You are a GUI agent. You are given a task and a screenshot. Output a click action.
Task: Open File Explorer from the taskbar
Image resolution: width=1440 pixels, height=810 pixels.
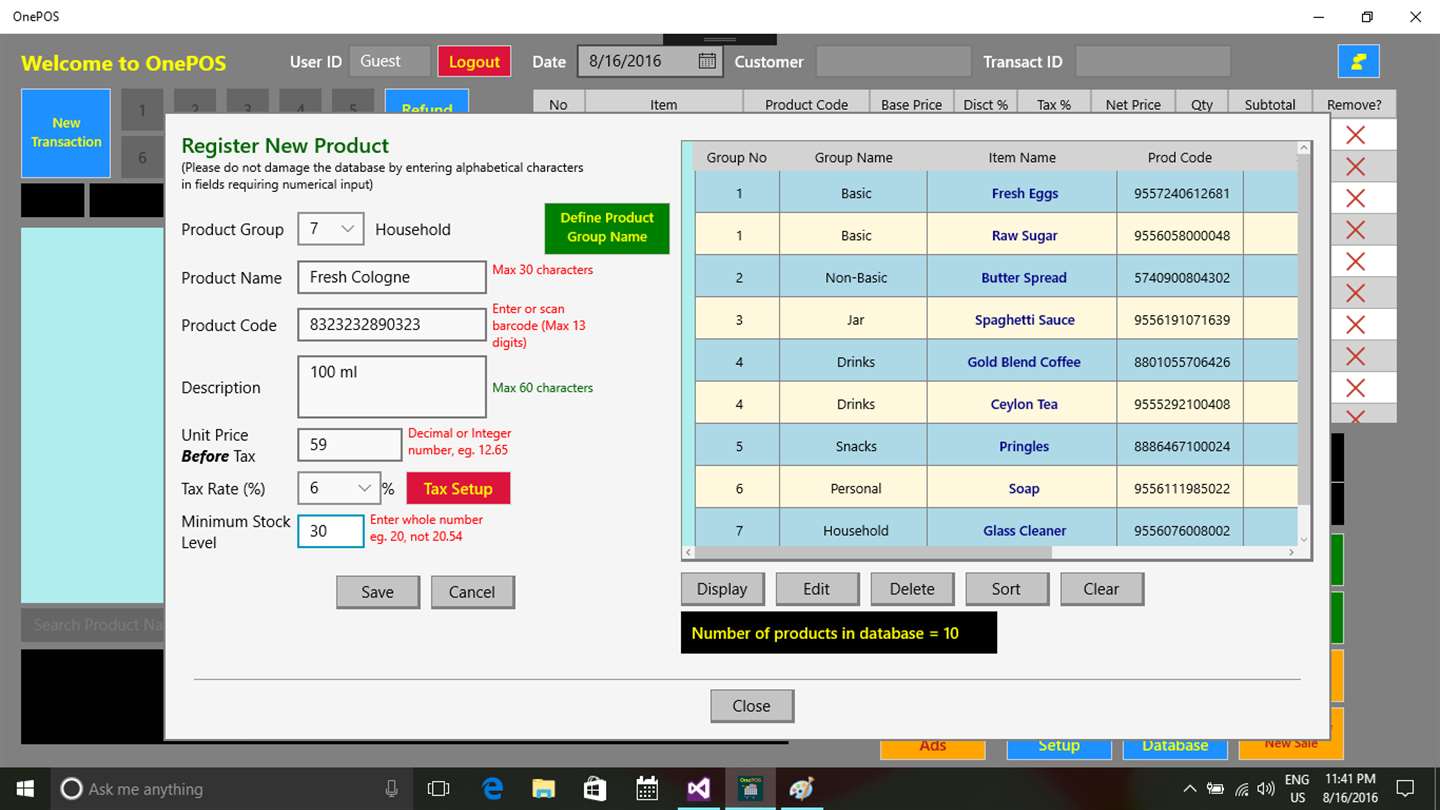543,789
